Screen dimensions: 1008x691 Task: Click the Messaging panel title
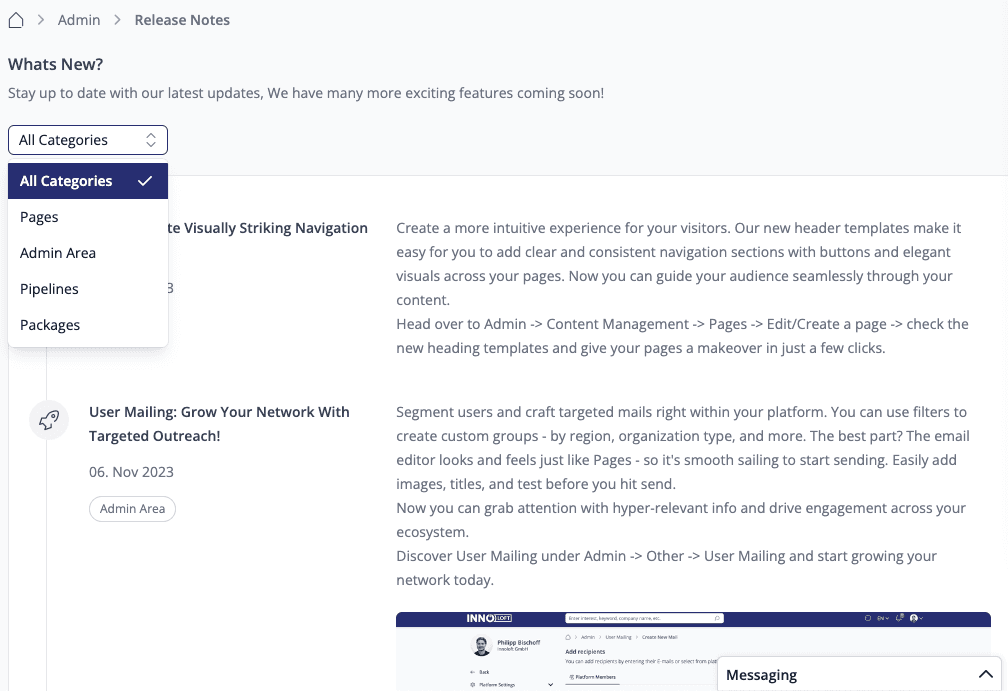click(x=762, y=675)
